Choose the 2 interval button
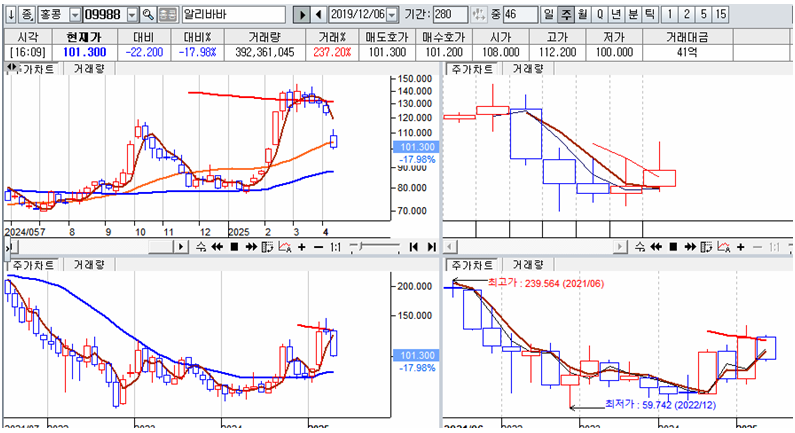Screen dimensions: 795x433 pos(686,15)
